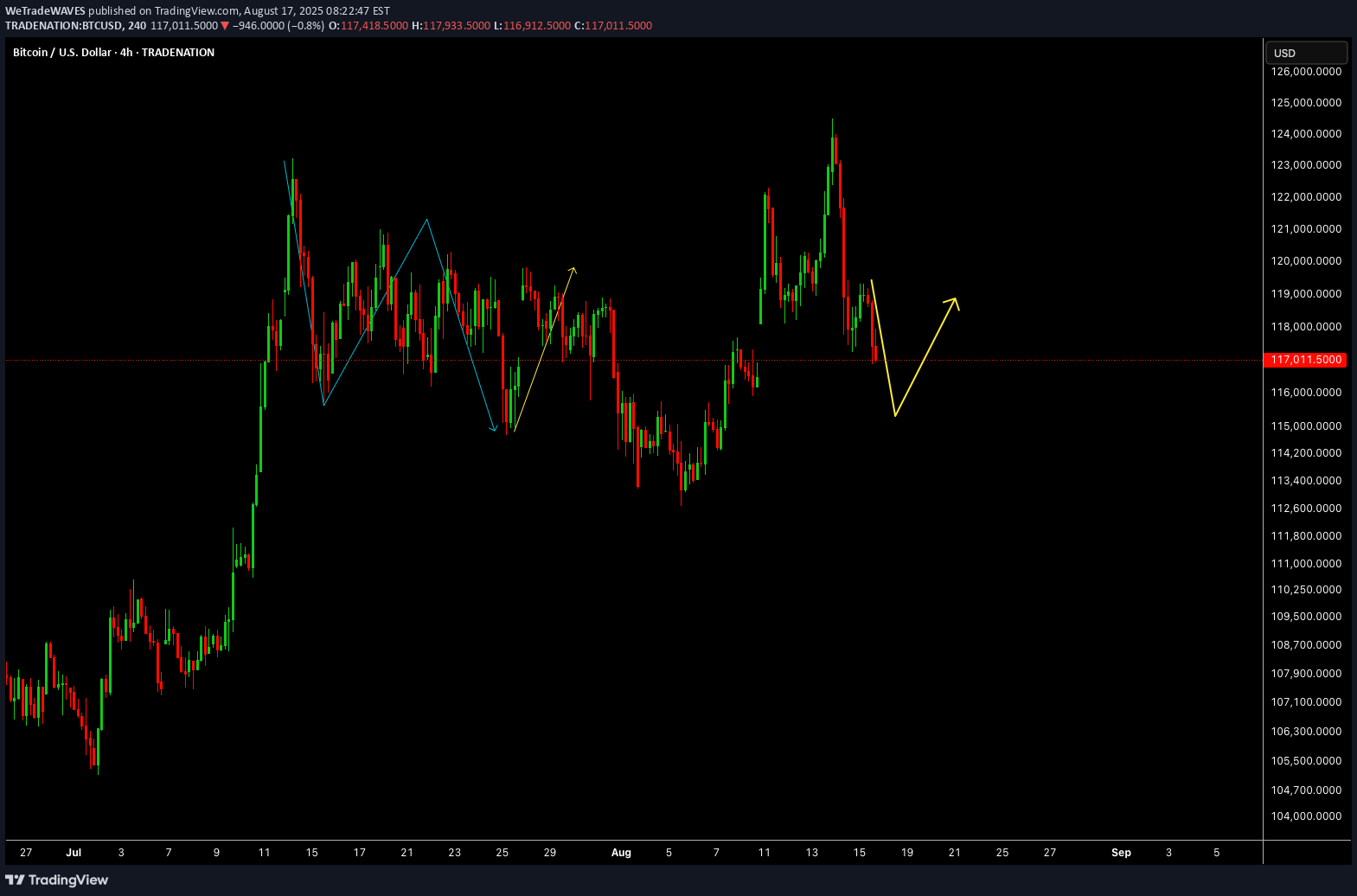Click the TradingView logo at the bottom

point(57,880)
